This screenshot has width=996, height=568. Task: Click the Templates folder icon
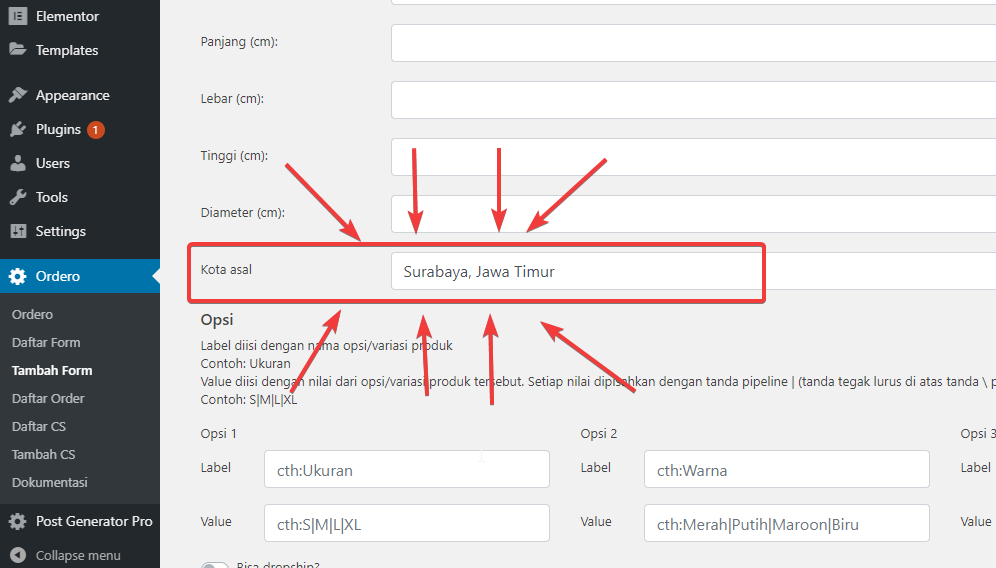(x=18, y=50)
